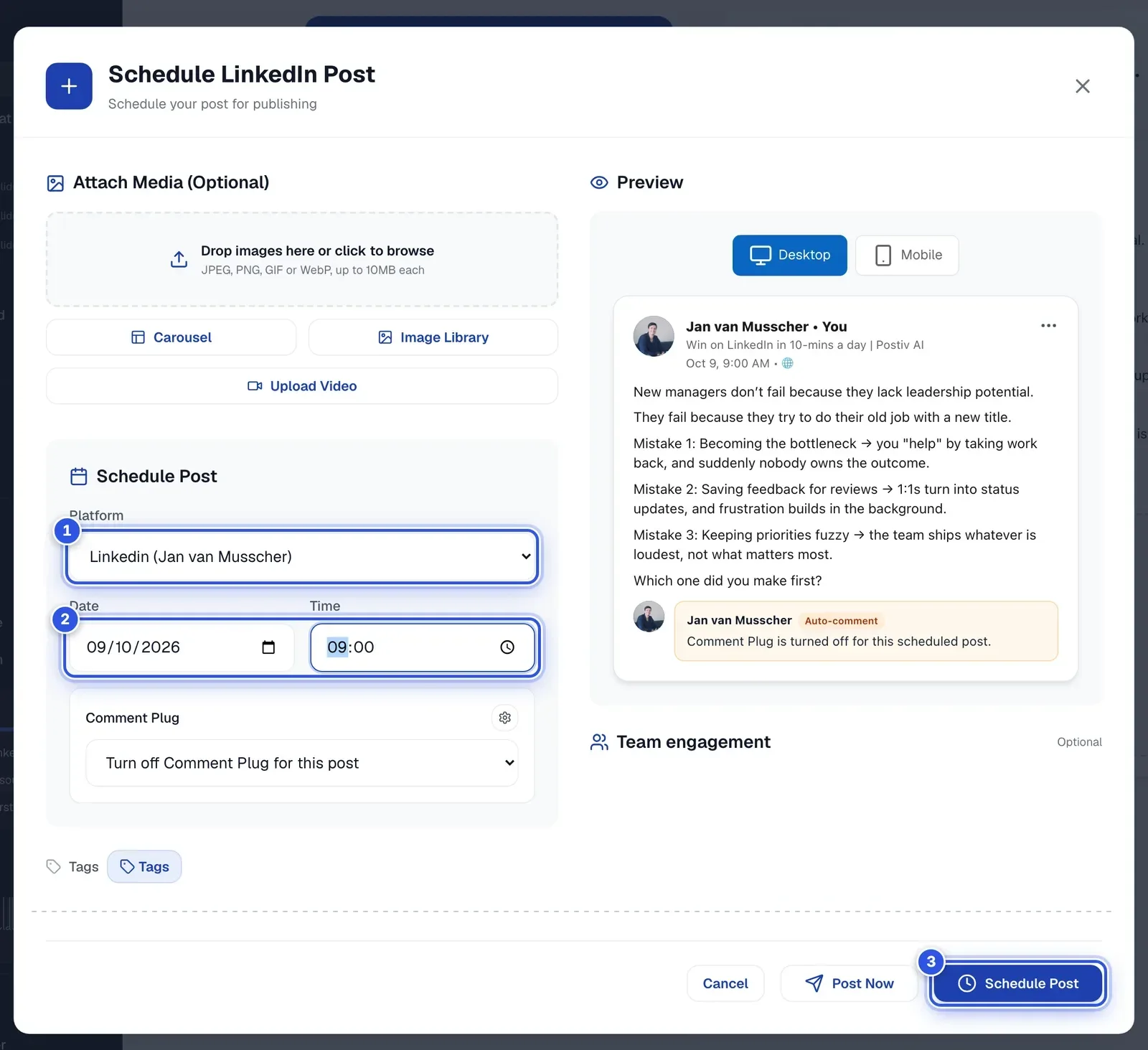The width and height of the screenshot is (1148, 1050).
Task: Click the 'Oct 9, 9:00 AM' timestamp
Action: click(x=728, y=364)
